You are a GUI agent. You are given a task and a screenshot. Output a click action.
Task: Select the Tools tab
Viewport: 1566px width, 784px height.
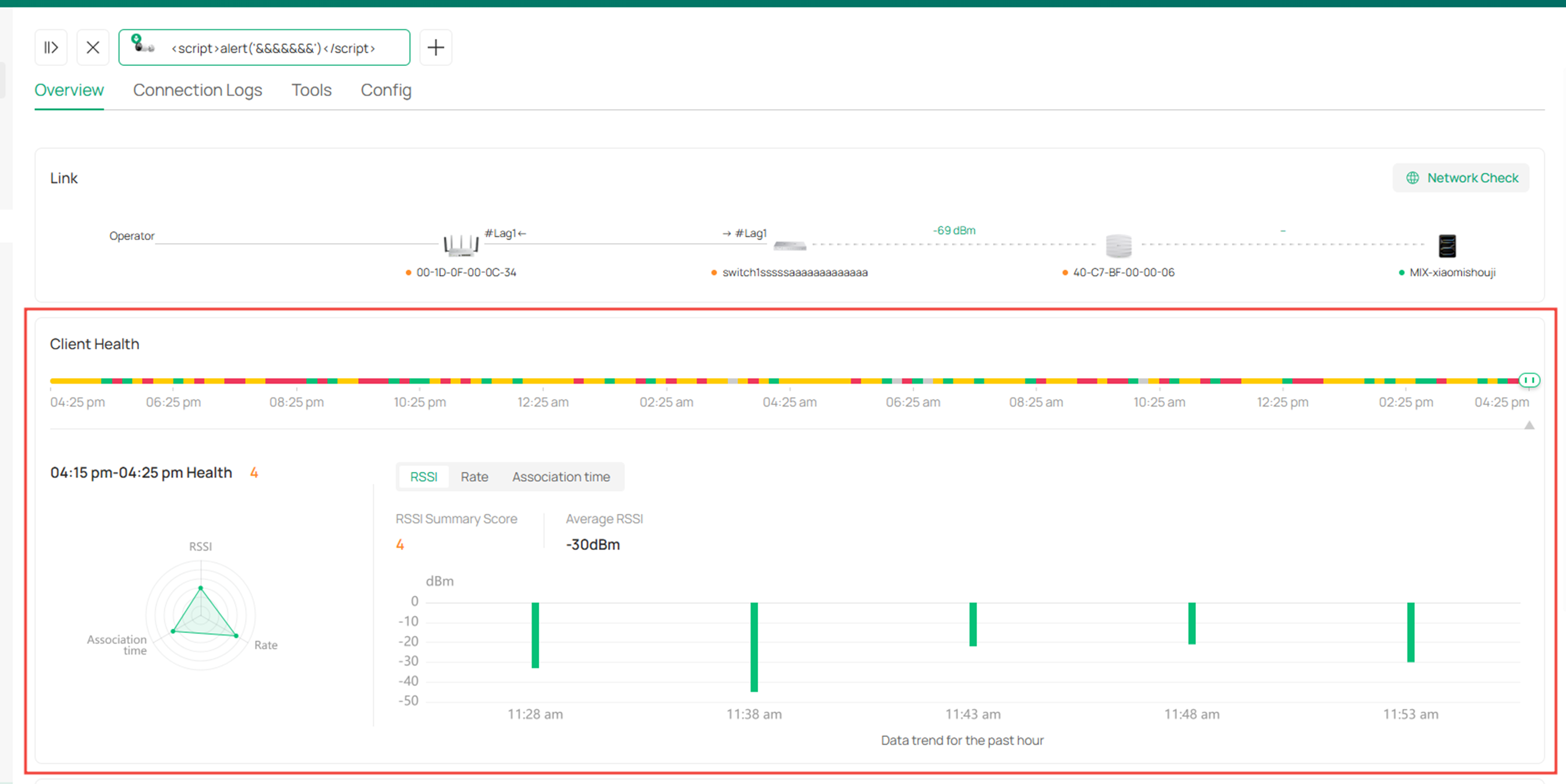coord(311,90)
